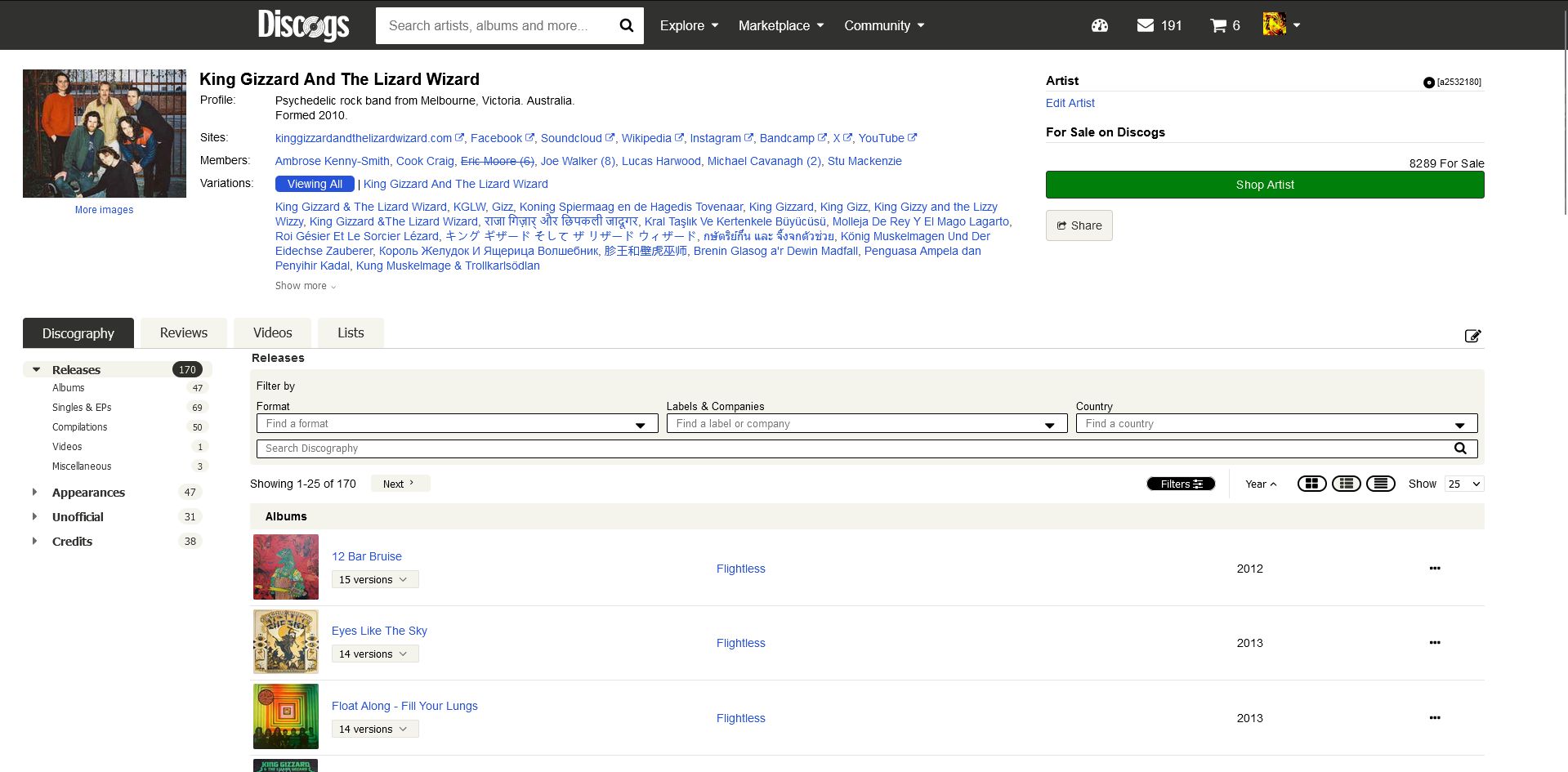Open the Float Along cover thumbnail

point(286,716)
